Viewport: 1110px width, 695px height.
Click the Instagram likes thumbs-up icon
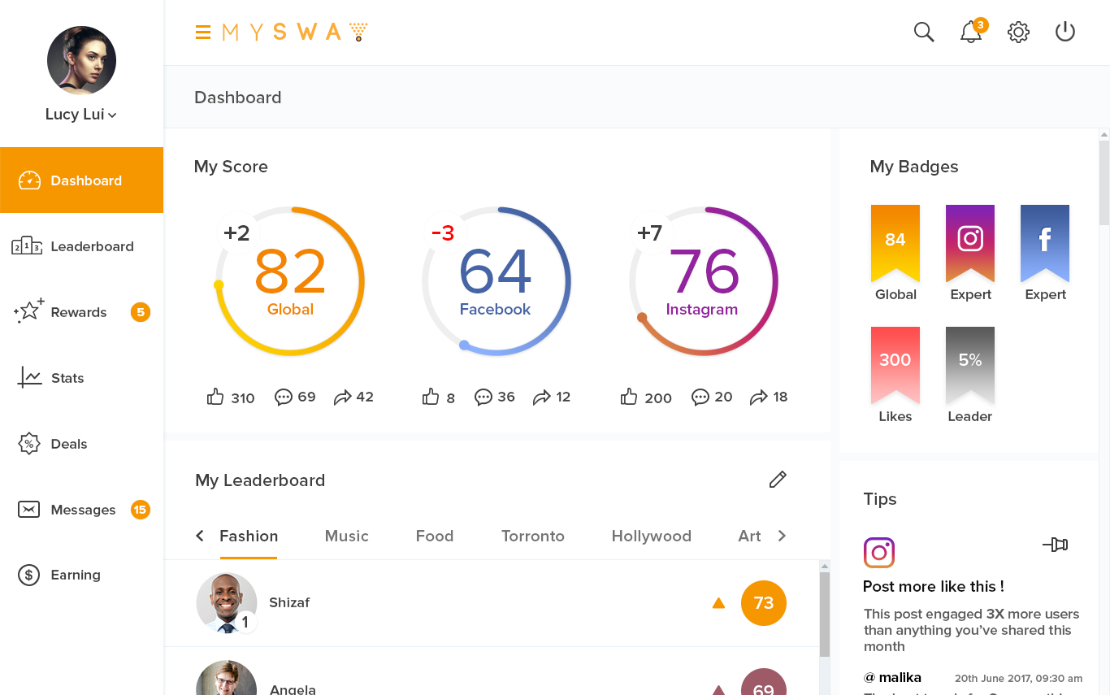pyautogui.click(x=629, y=396)
